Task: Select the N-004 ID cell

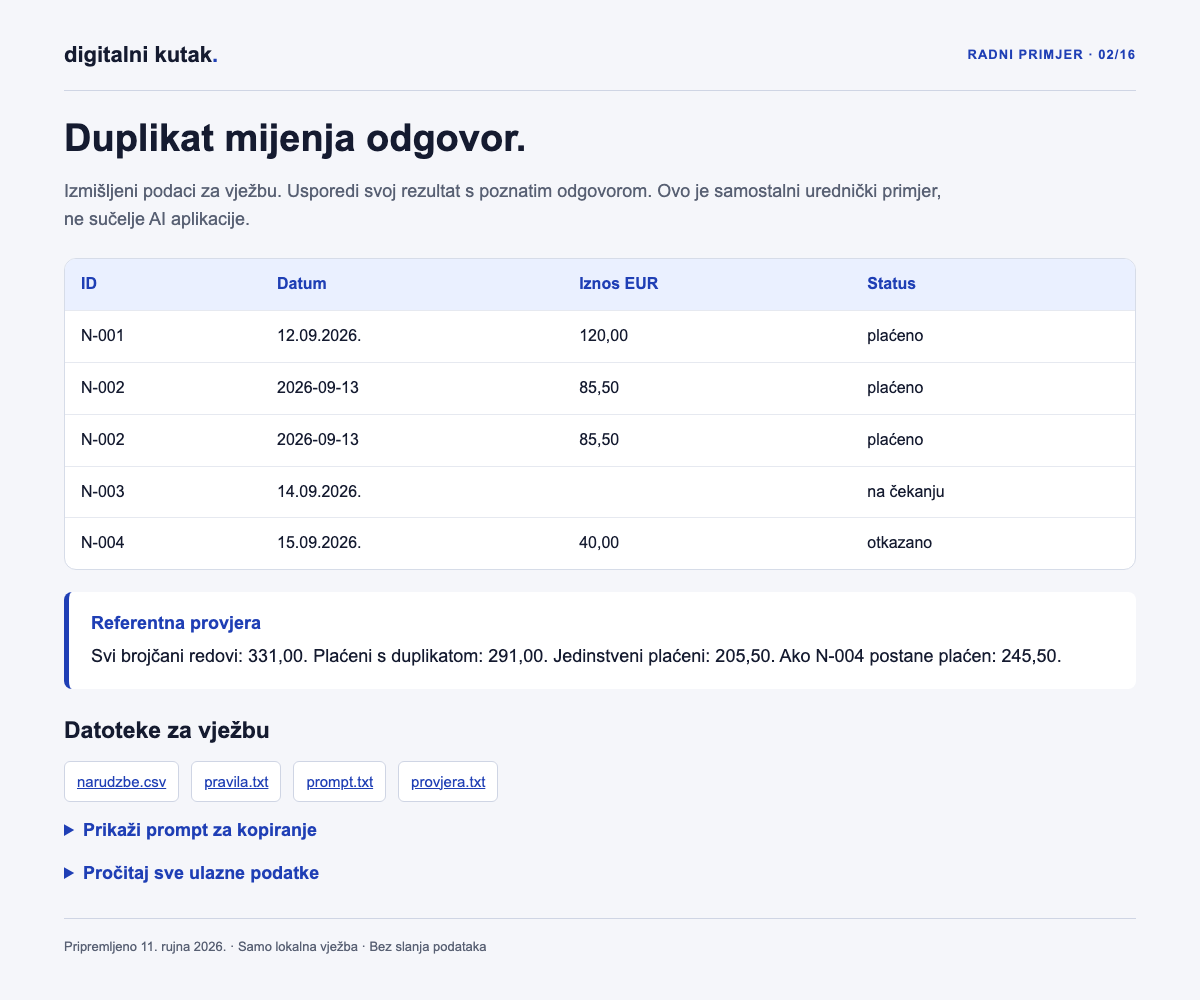Action: tap(163, 543)
